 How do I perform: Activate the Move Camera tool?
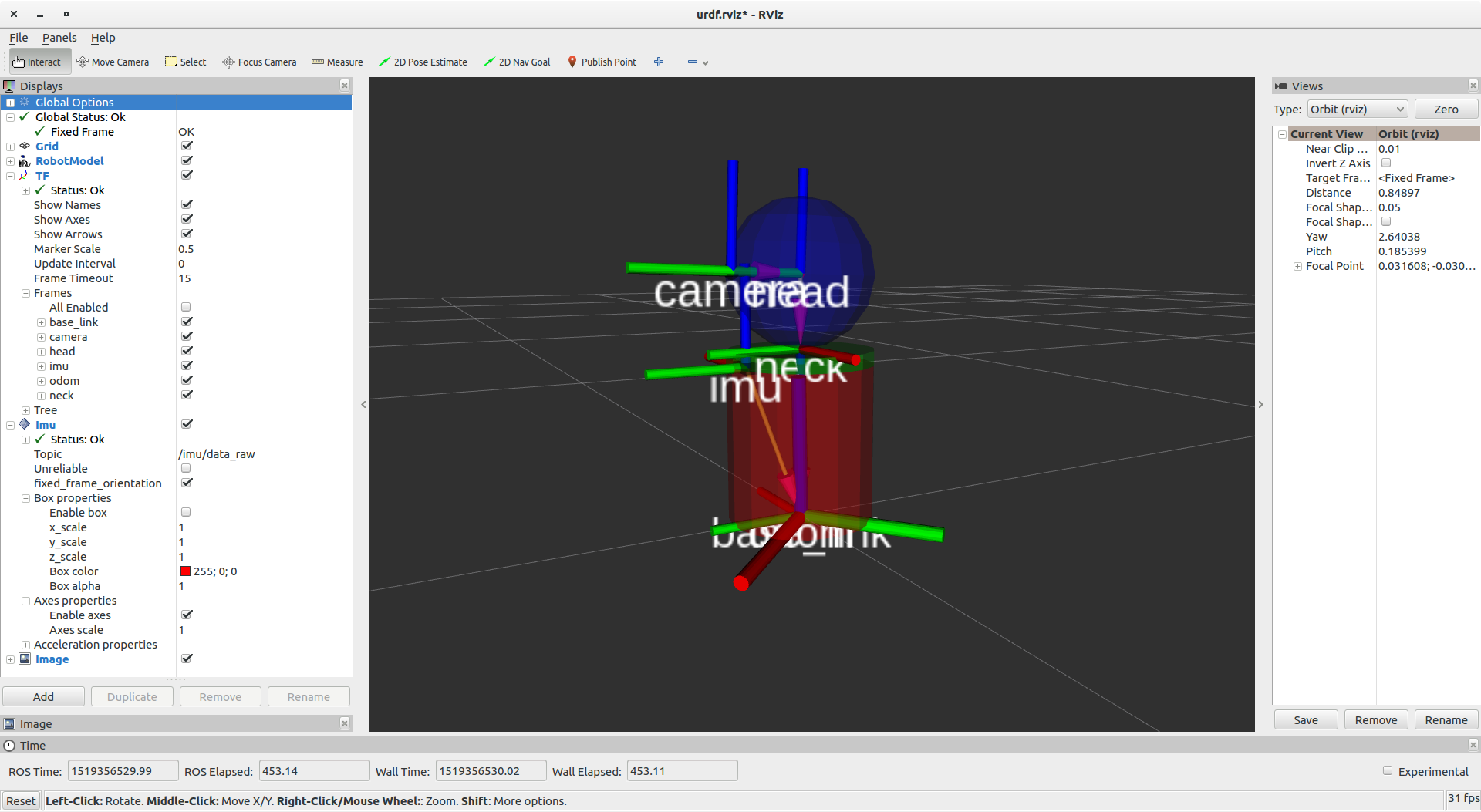tap(113, 62)
